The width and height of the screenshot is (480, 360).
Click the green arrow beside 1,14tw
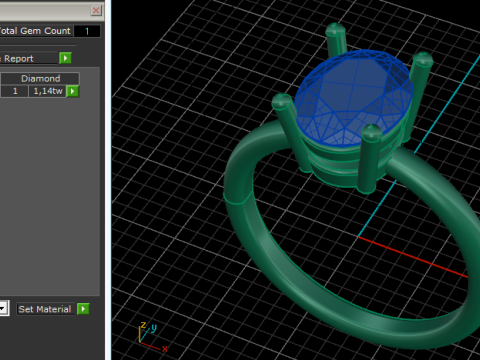click(x=73, y=91)
